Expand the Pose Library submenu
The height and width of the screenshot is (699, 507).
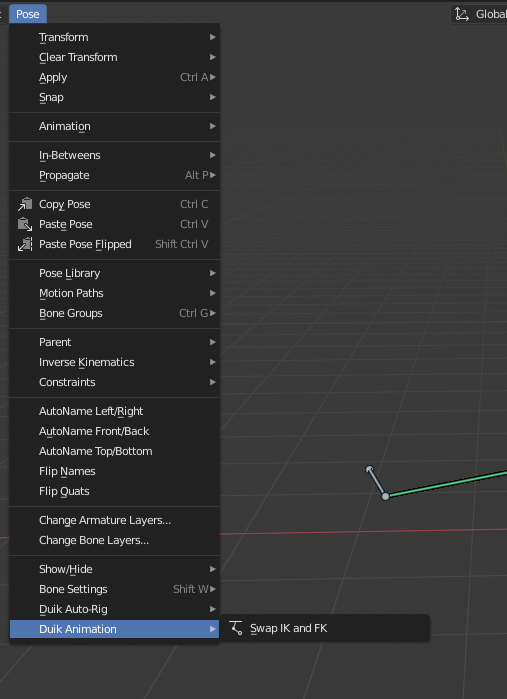[115, 273]
